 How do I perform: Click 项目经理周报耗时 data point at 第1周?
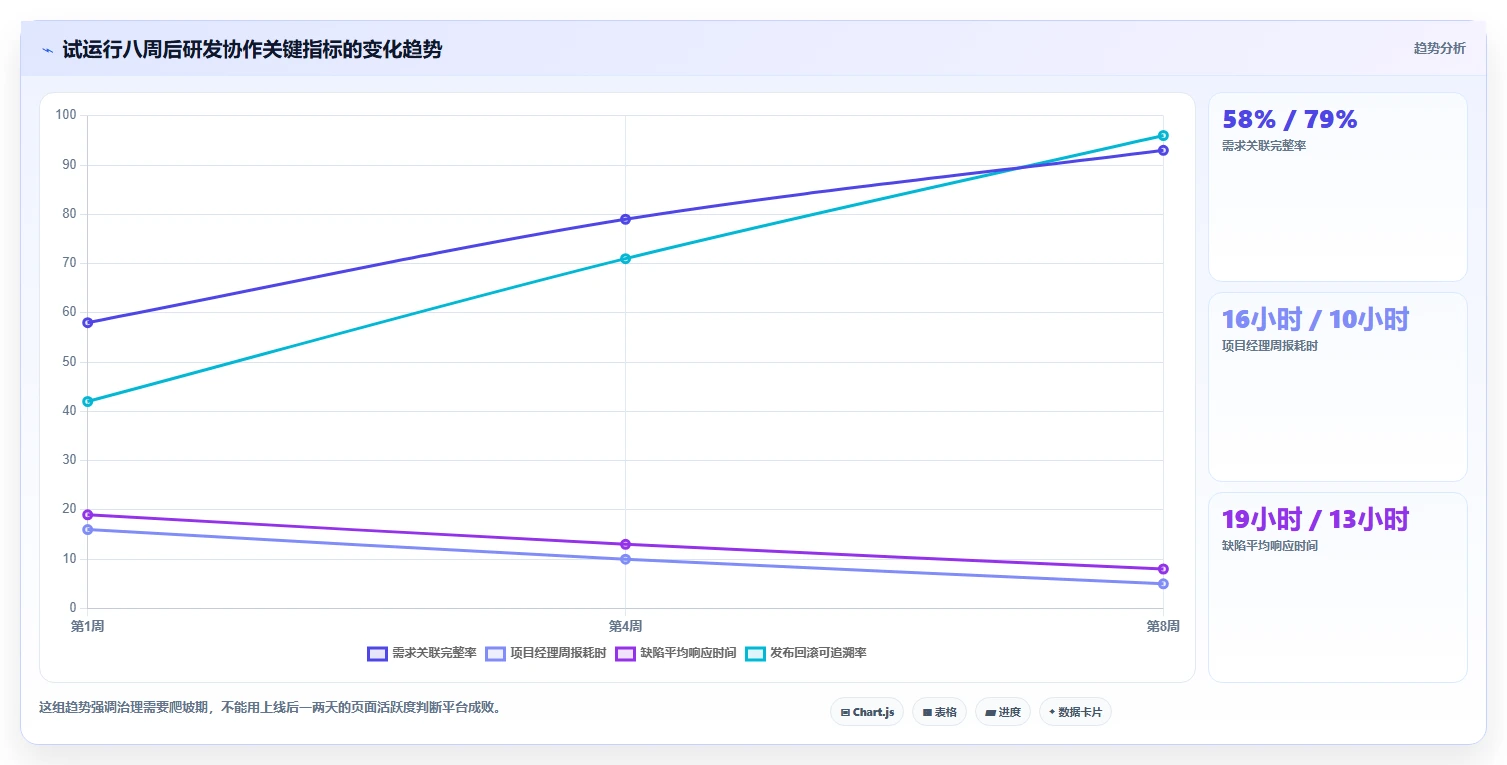88,529
